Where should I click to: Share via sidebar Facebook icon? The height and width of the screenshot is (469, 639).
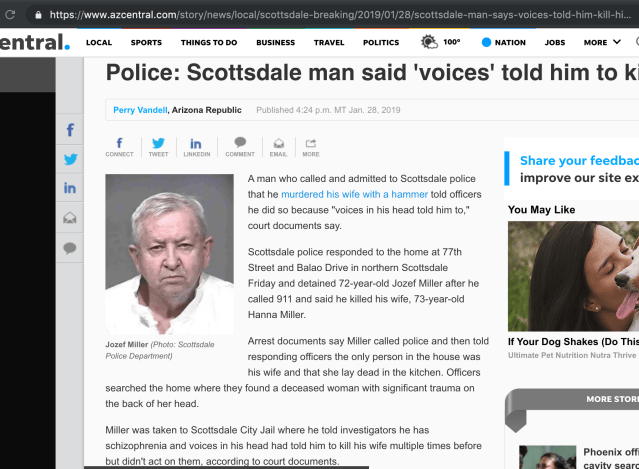coord(70,130)
